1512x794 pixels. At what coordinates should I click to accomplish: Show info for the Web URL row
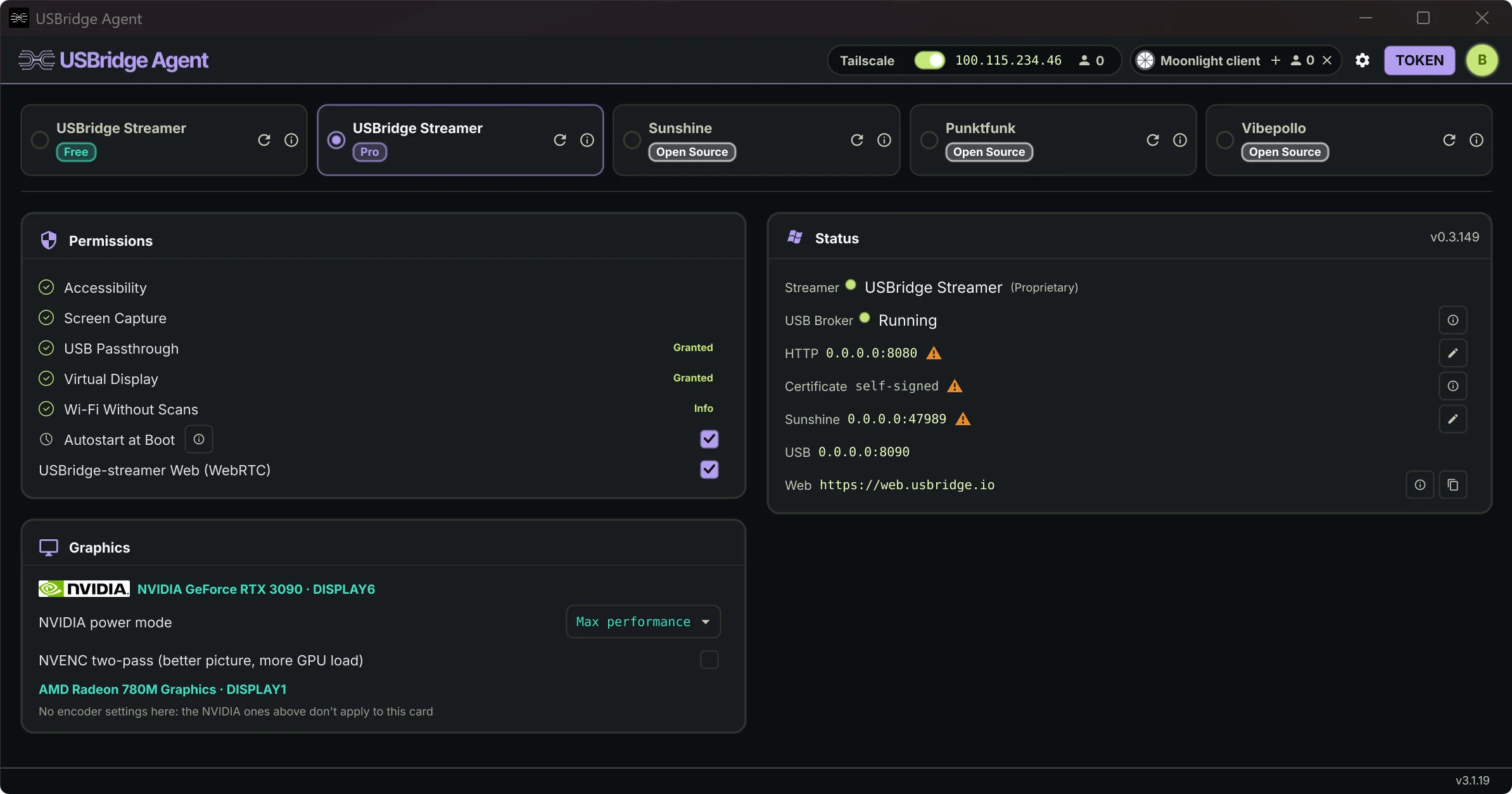(1420, 485)
